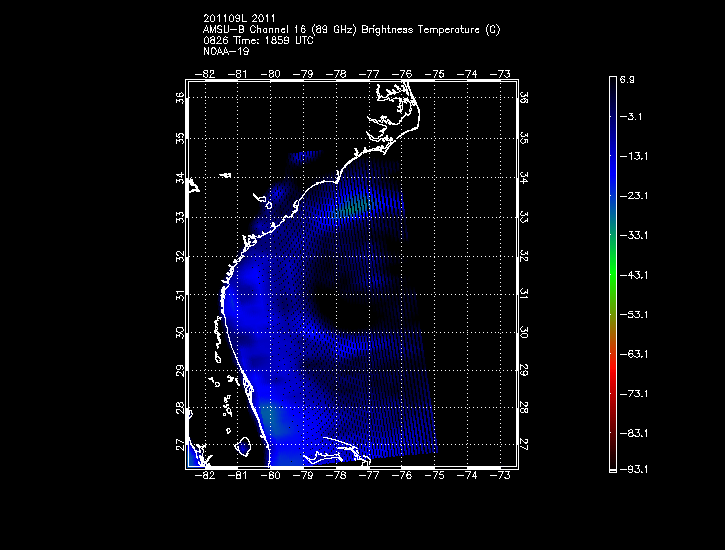Click the -75 longitude label on the bottom axis

tap(435, 476)
